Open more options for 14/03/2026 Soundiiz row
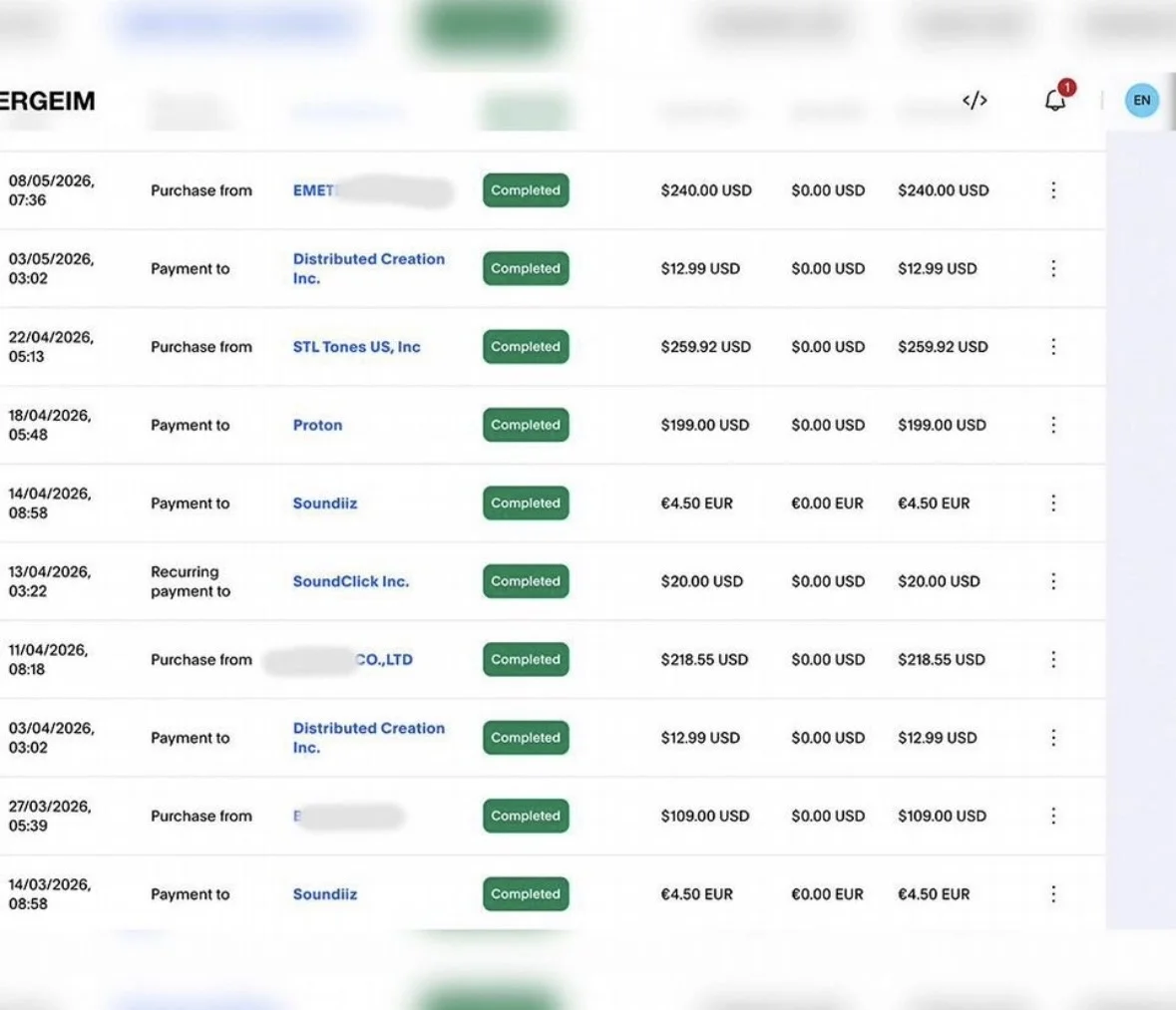The image size is (1176, 1010). click(x=1053, y=893)
